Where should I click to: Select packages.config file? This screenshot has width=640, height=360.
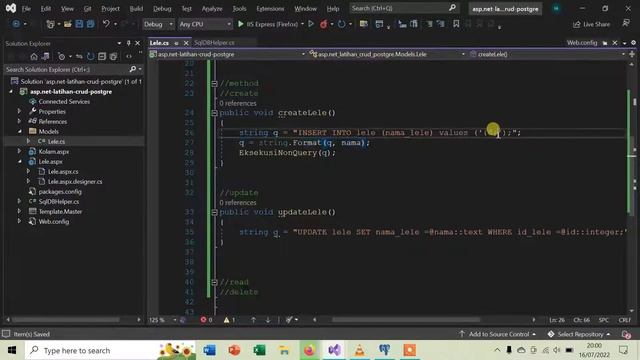pos(60,191)
